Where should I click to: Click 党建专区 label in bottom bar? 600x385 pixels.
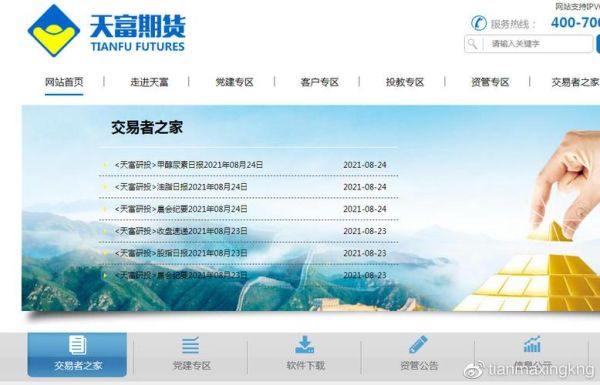(x=192, y=365)
